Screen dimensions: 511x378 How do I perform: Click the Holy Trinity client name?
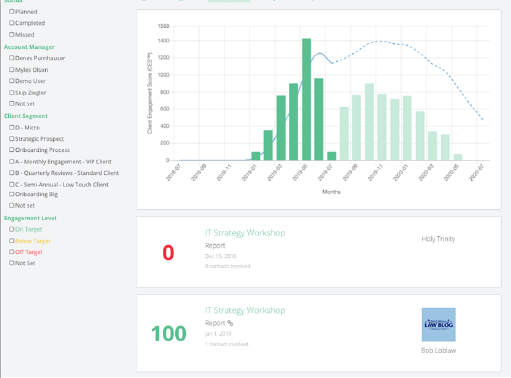(438, 239)
